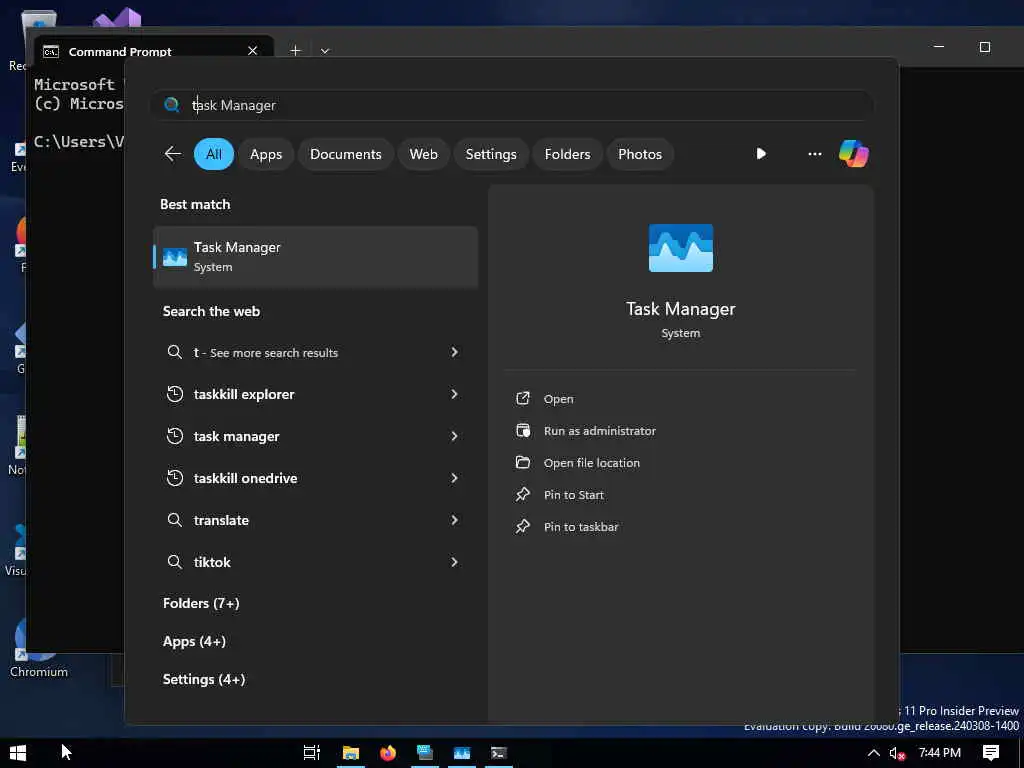
Task: Choose Run as administrator
Action: [x=600, y=431]
